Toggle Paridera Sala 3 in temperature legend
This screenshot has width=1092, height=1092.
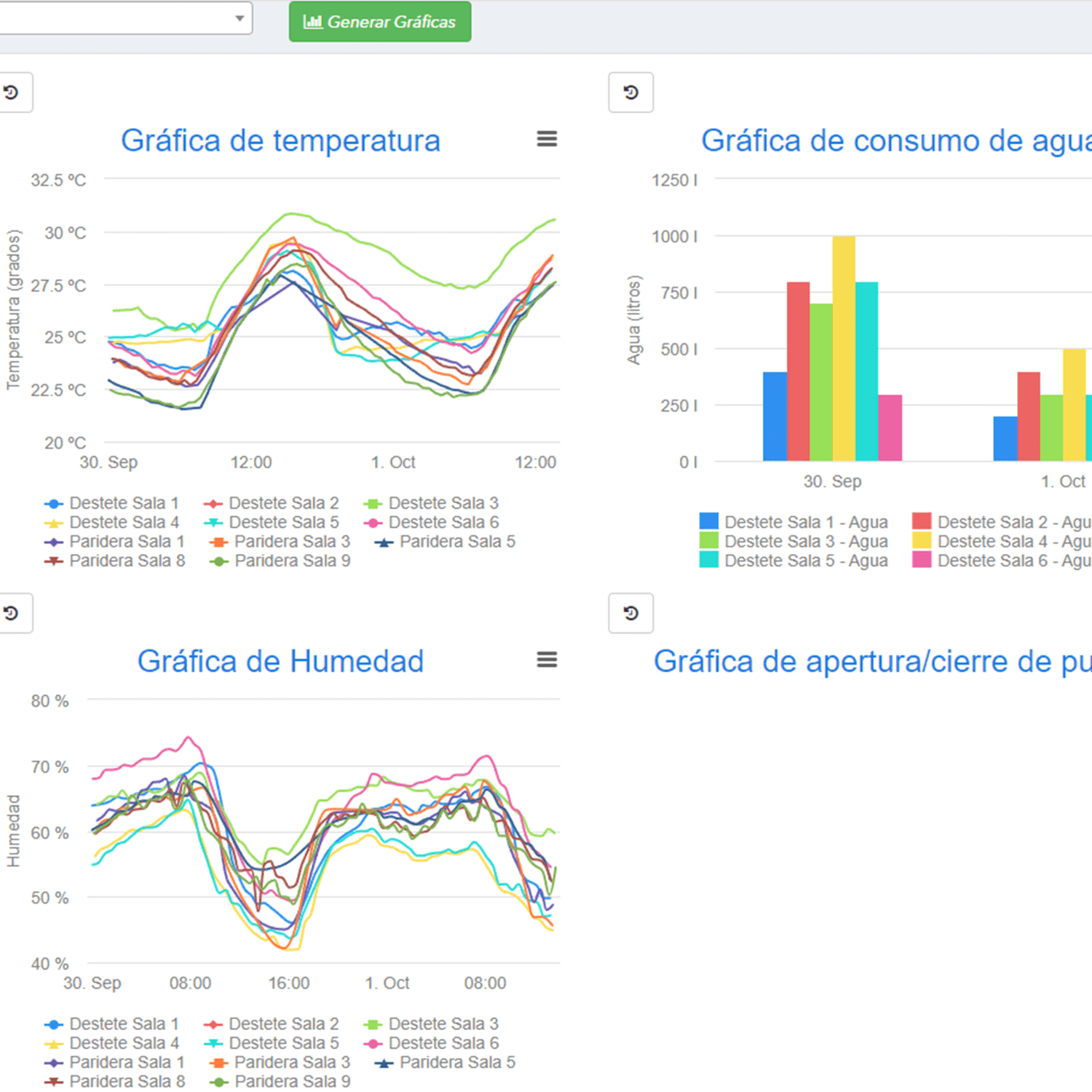point(280,542)
